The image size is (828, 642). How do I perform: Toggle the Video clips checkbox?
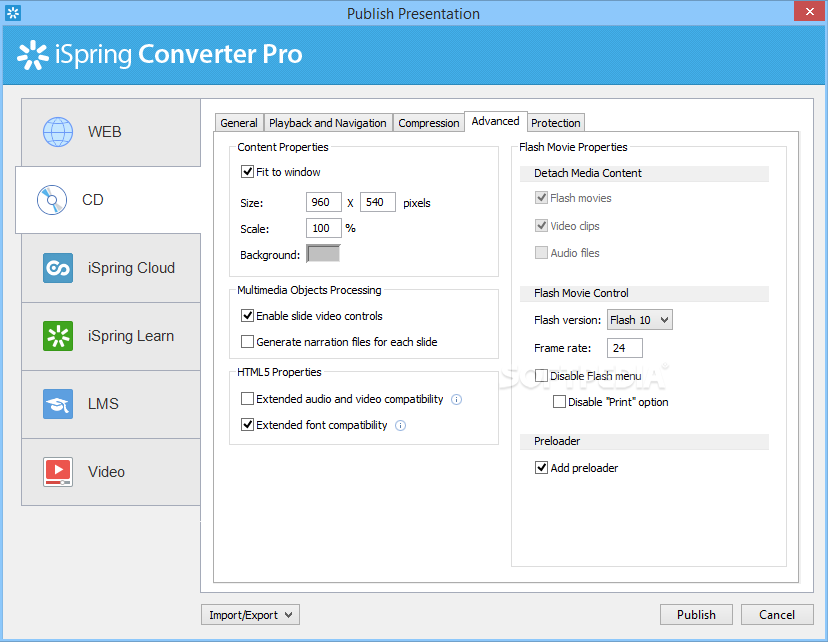click(x=541, y=225)
